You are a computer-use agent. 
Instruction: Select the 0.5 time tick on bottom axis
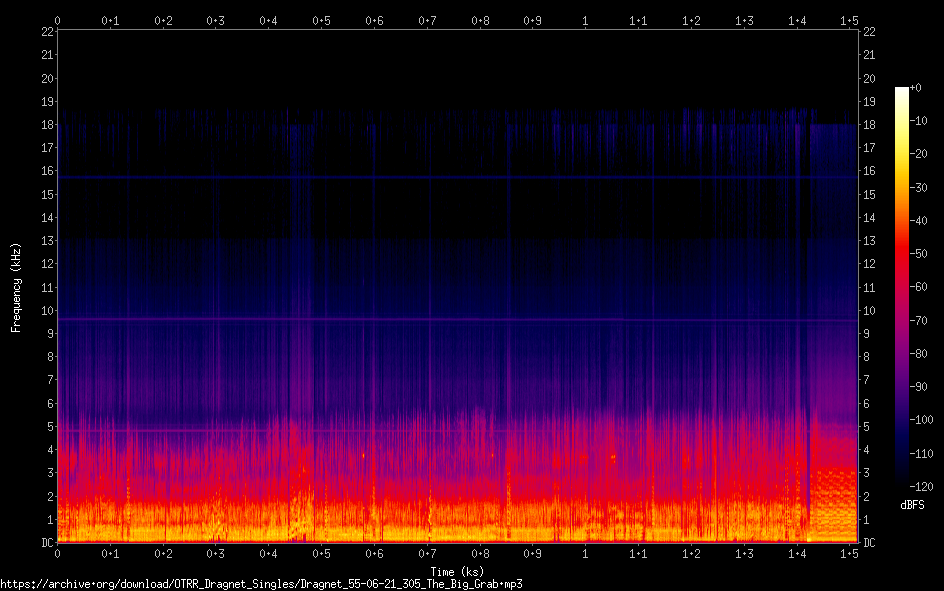pyautogui.click(x=321, y=553)
